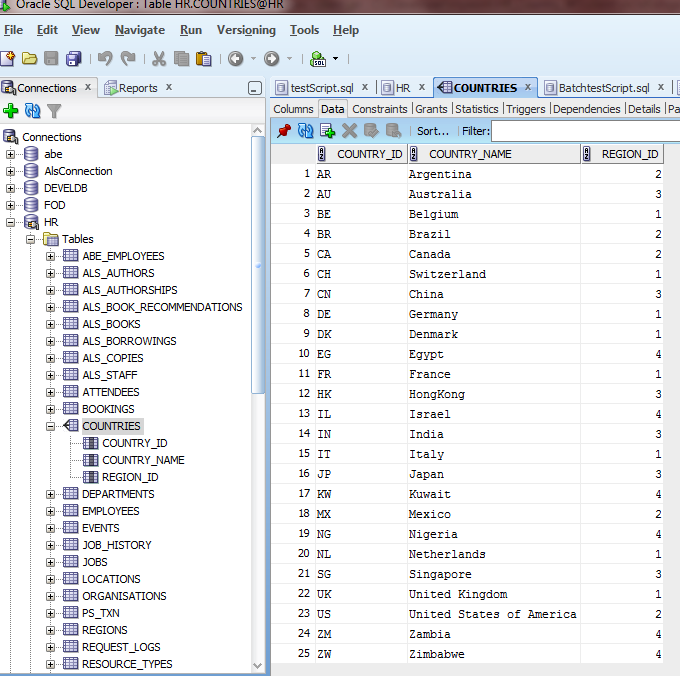
Task: Collapse the COUNTRIES table node
Action: pyautogui.click(x=51, y=426)
